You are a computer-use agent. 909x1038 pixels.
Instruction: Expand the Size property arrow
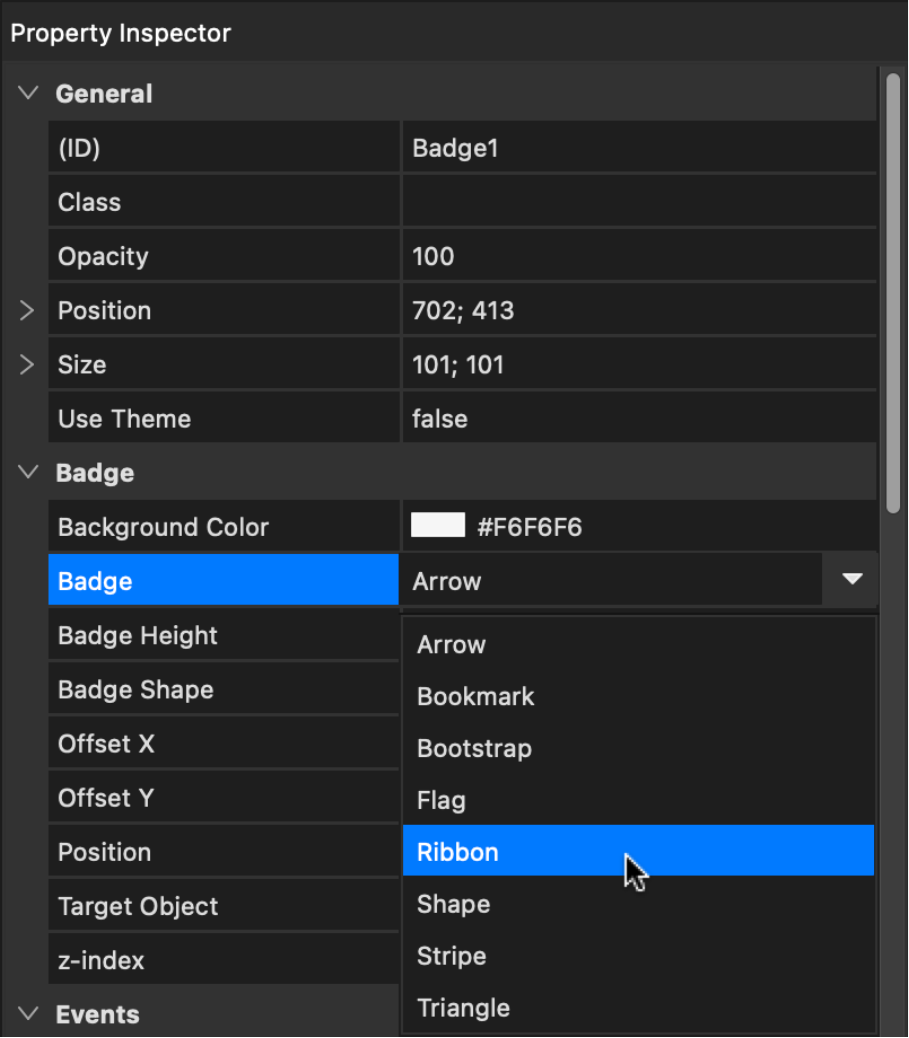click(27, 365)
